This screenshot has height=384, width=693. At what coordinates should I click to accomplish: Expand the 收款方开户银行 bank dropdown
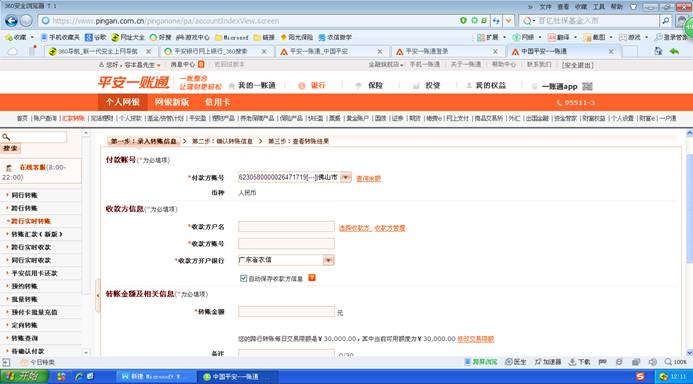(328, 260)
